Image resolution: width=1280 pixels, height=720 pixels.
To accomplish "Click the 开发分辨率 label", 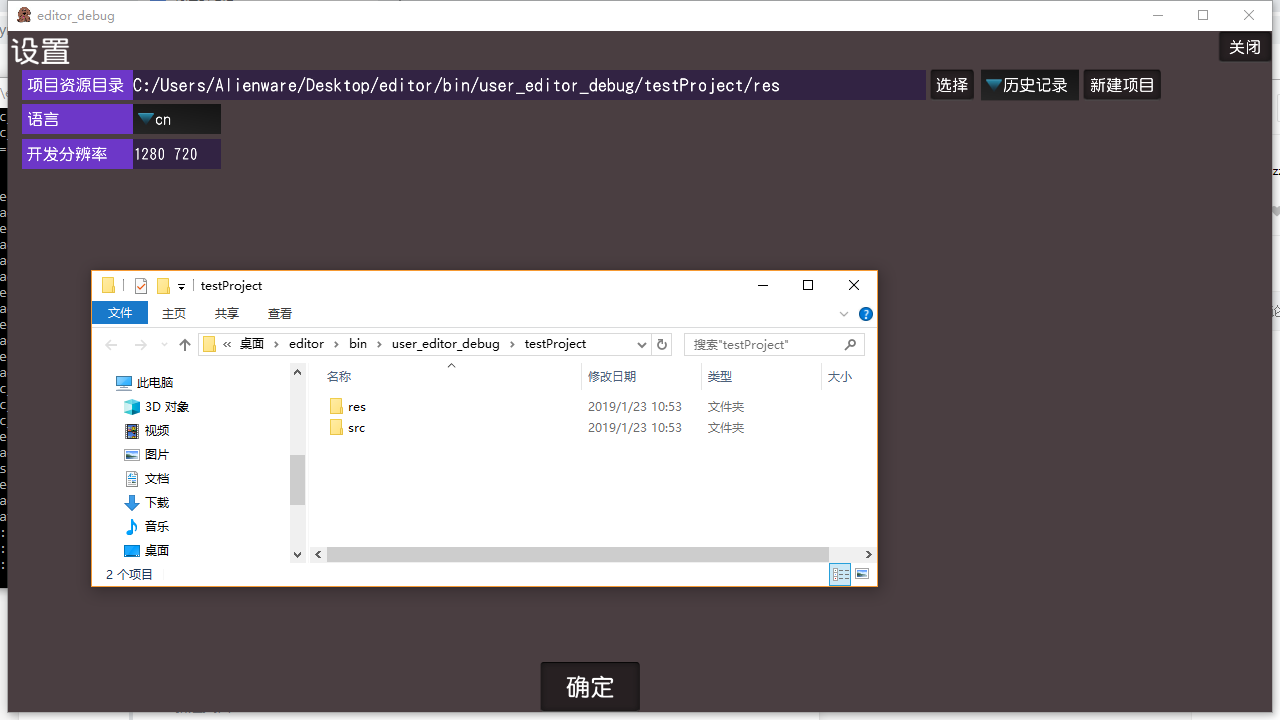I will coord(77,154).
